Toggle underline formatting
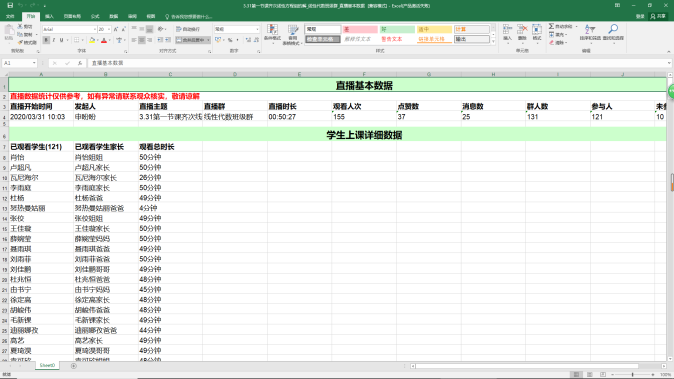The image size is (674, 379). (61, 40)
